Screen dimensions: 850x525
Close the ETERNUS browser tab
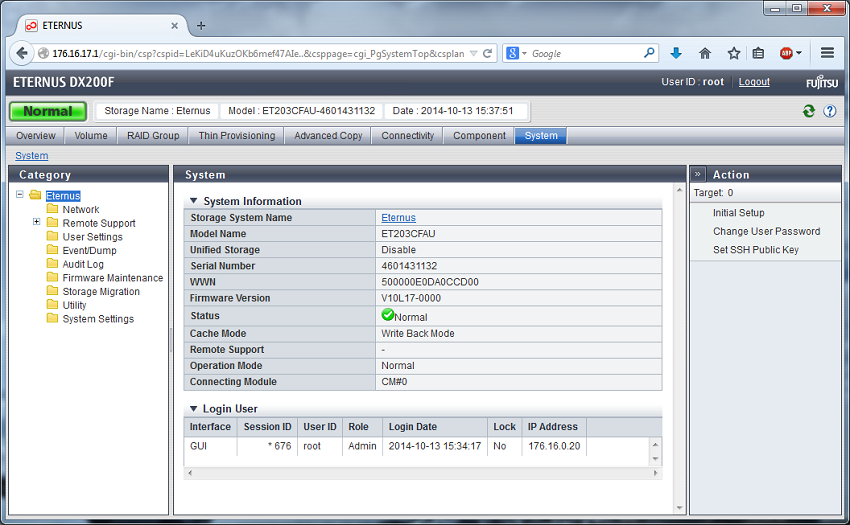175,25
